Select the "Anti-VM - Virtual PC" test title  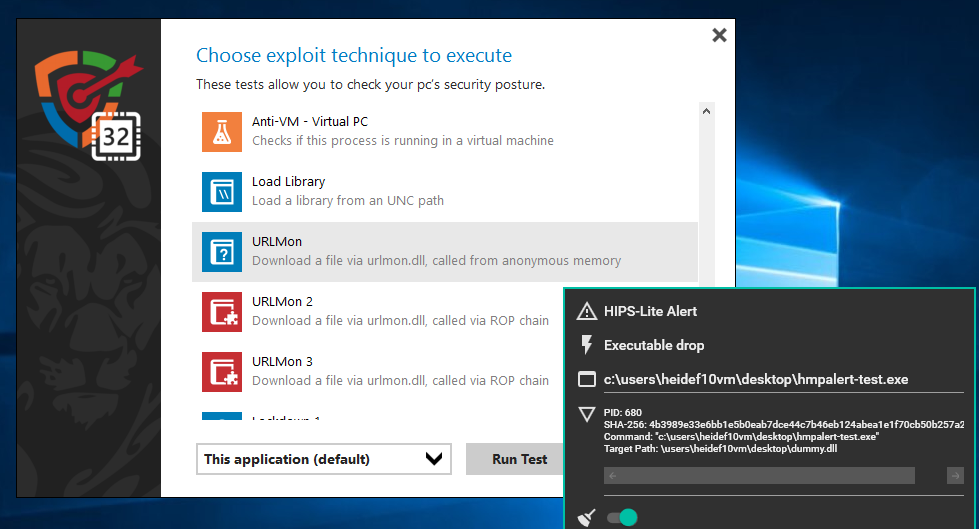coord(310,121)
